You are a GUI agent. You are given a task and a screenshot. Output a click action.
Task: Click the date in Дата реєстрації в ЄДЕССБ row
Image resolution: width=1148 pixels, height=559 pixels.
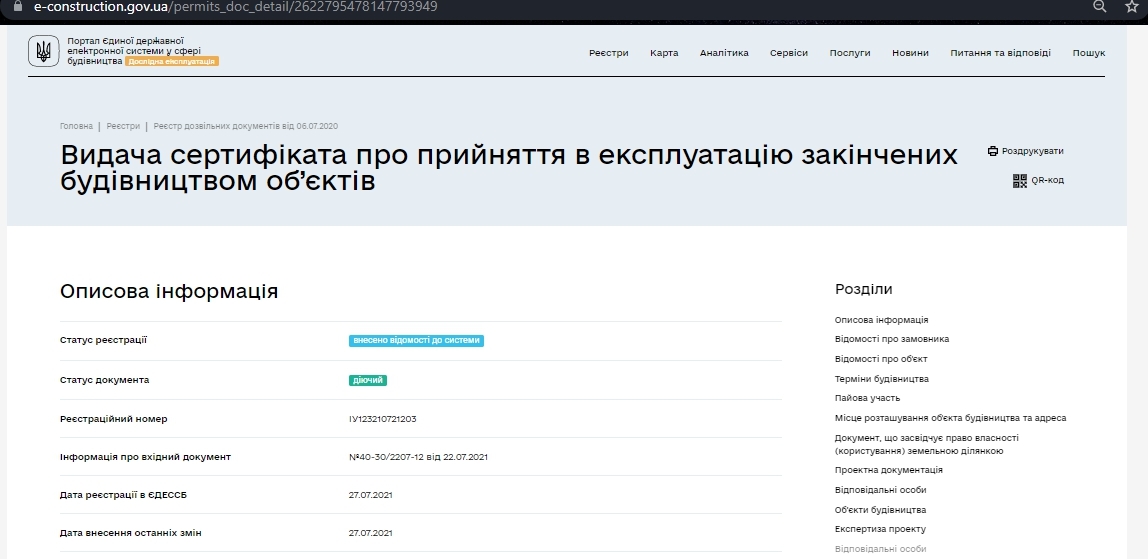(371, 495)
